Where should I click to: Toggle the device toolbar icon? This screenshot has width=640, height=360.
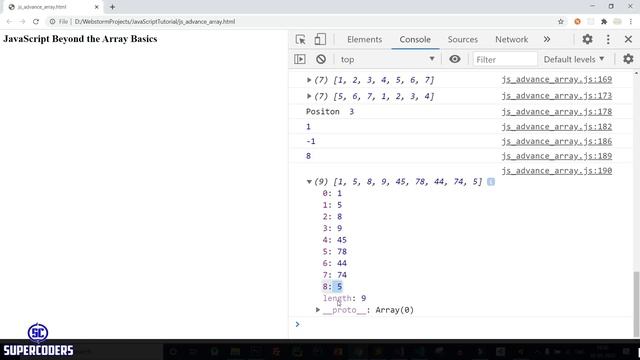320,39
